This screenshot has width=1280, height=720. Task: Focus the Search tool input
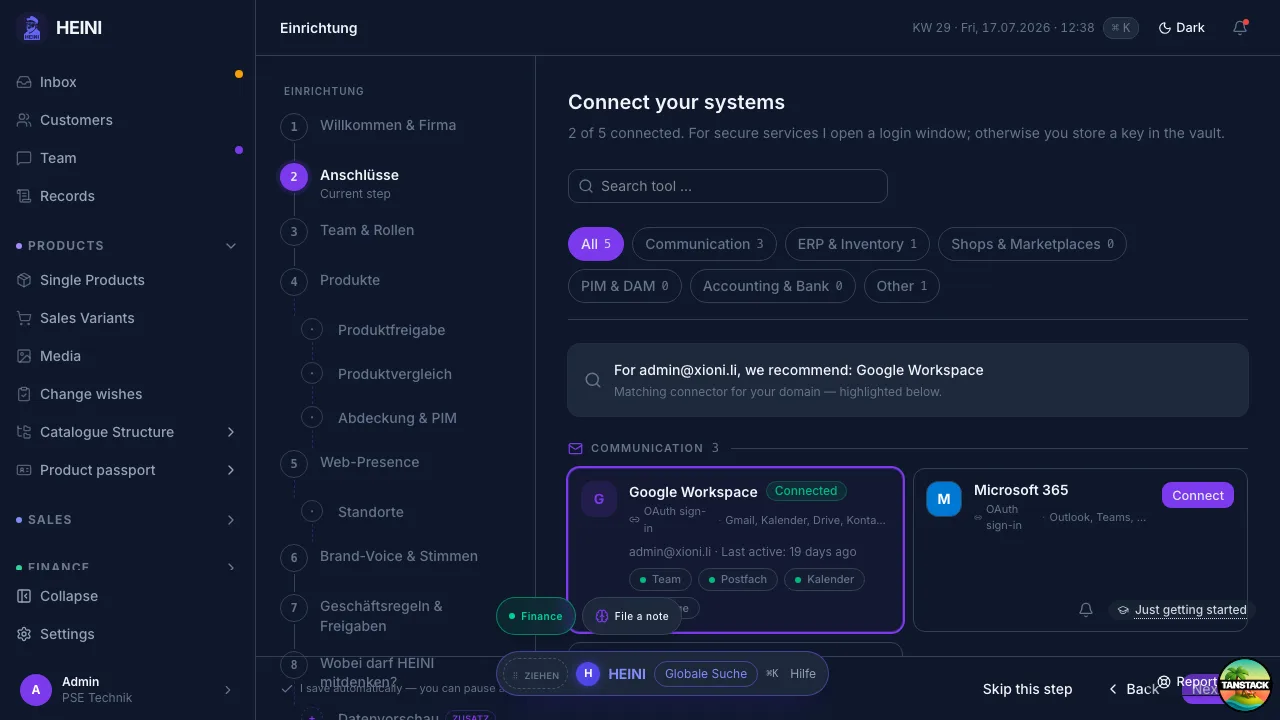click(x=728, y=186)
